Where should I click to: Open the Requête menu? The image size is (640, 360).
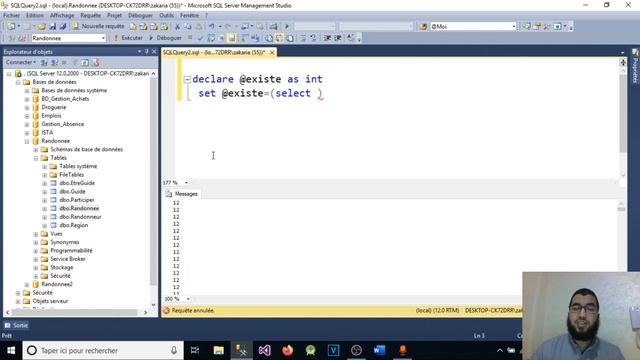point(91,16)
